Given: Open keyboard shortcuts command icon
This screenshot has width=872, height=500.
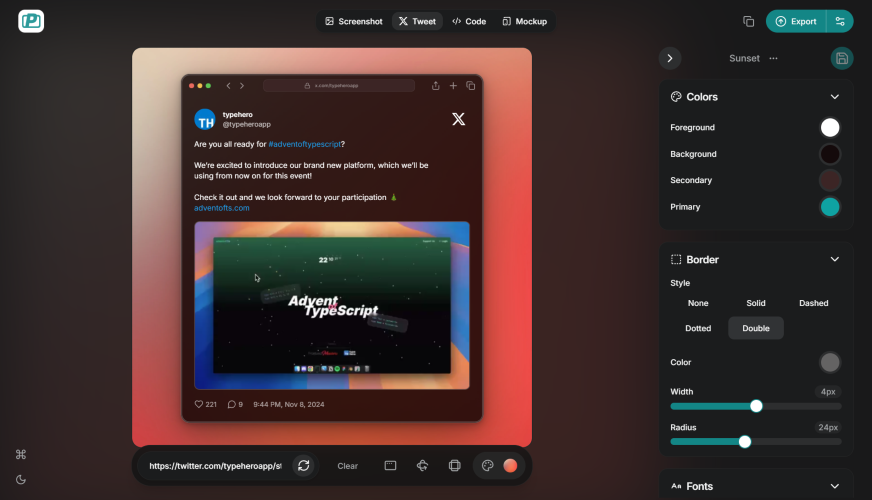Looking at the screenshot, I should click(x=21, y=454).
